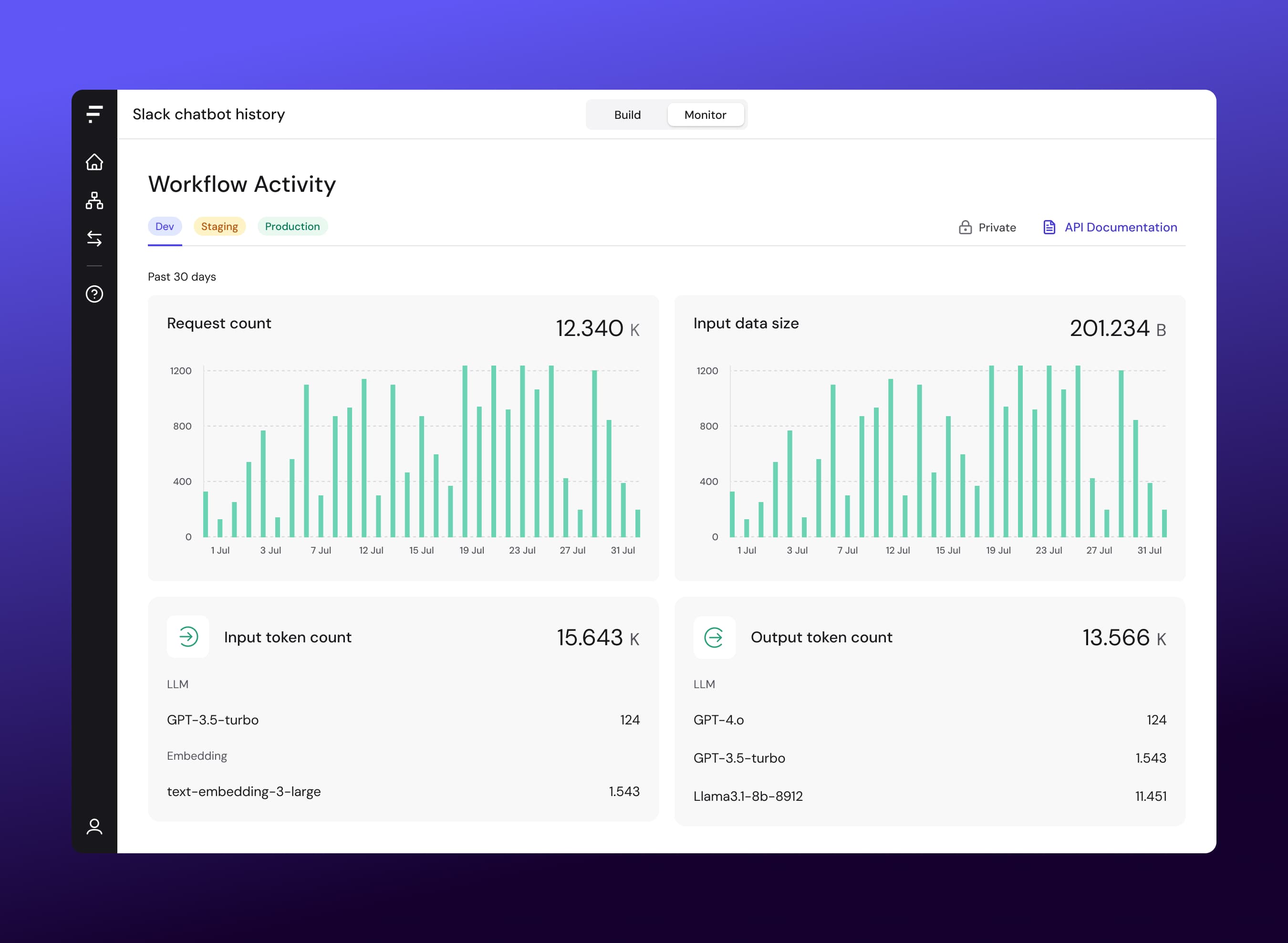Click the lock icon beside Private
The height and width of the screenshot is (943, 1288).
(x=965, y=227)
